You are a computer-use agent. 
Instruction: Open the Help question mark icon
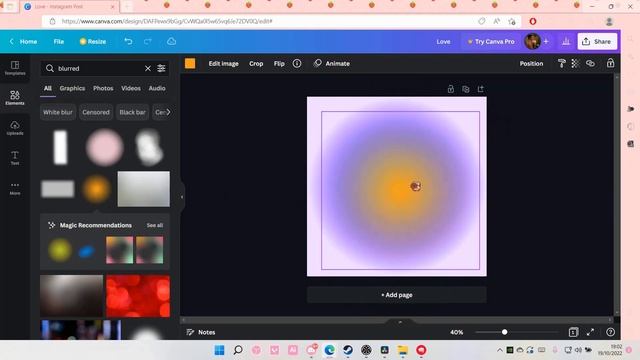pos(610,332)
